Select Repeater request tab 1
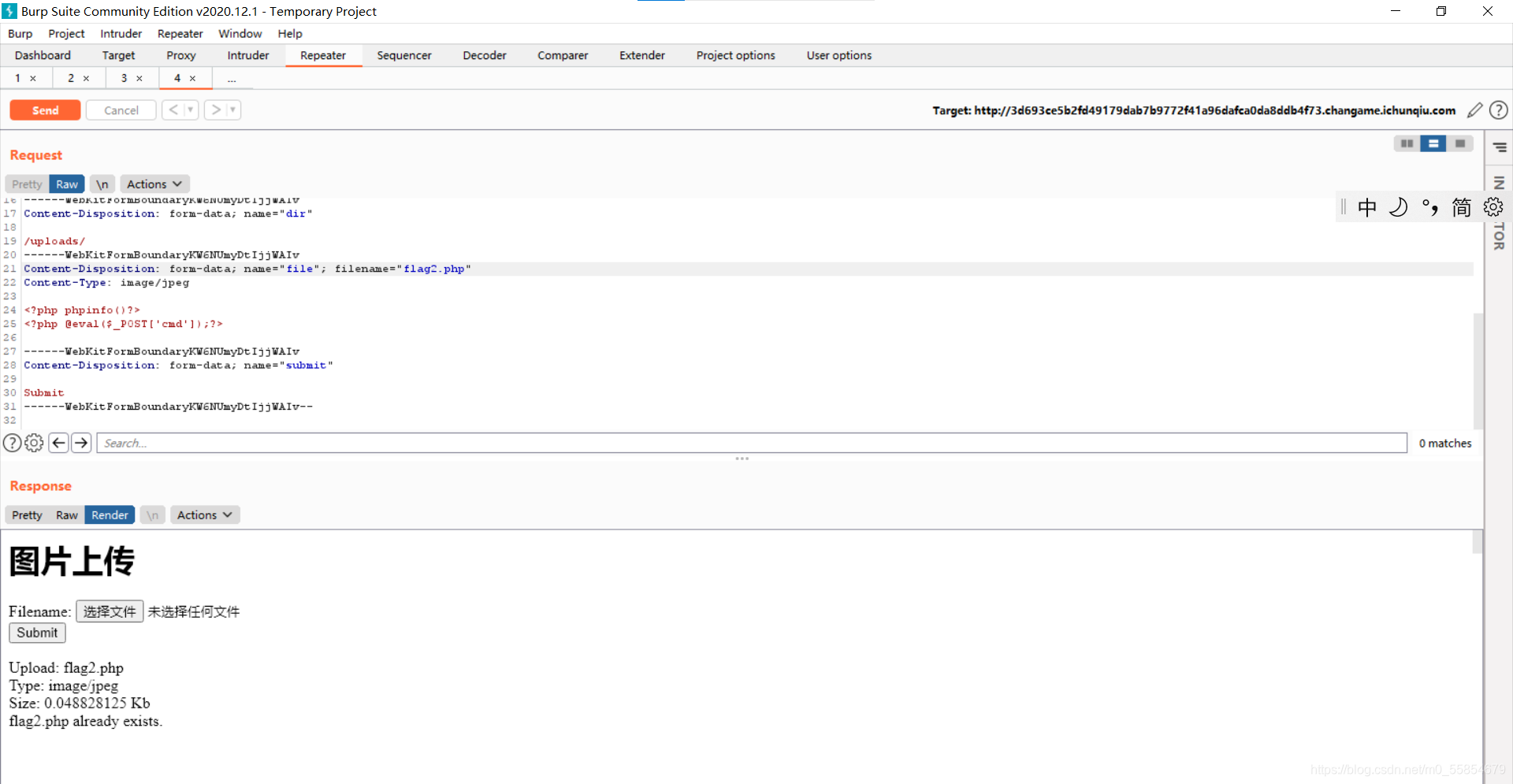Viewport: 1513px width, 784px height. click(x=18, y=78)
